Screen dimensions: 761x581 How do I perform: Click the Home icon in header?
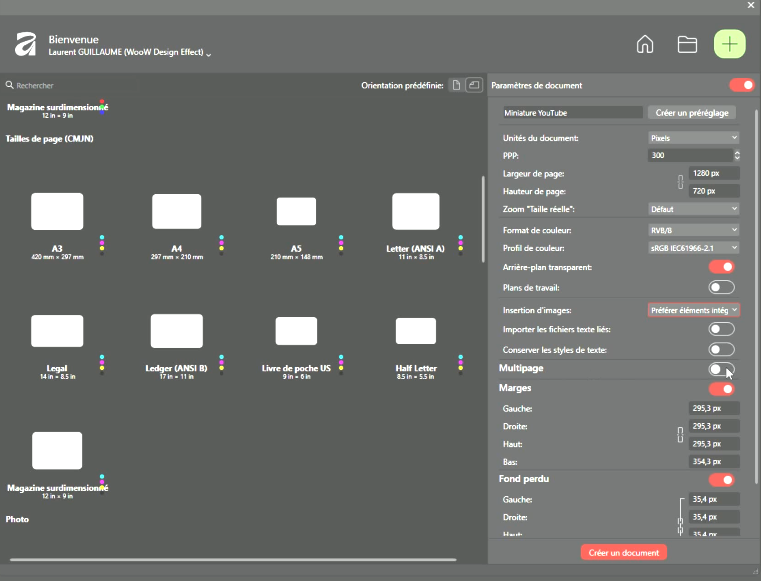coord(645,44)
